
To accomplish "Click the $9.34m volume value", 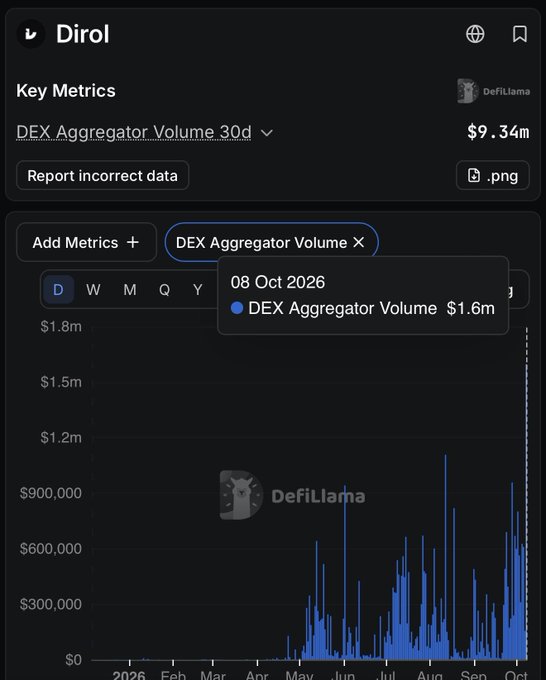I will [498, 132].
